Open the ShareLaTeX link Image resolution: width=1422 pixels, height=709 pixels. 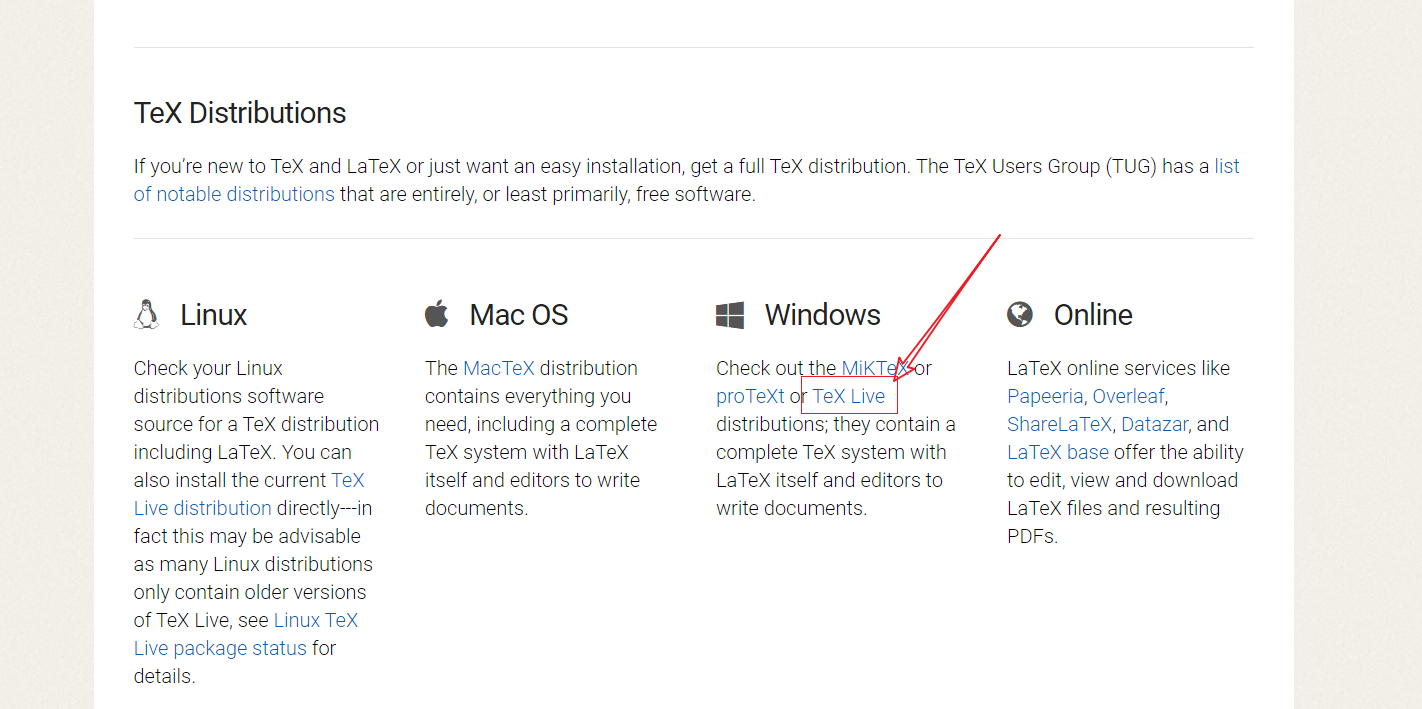tap(1059, 424)
